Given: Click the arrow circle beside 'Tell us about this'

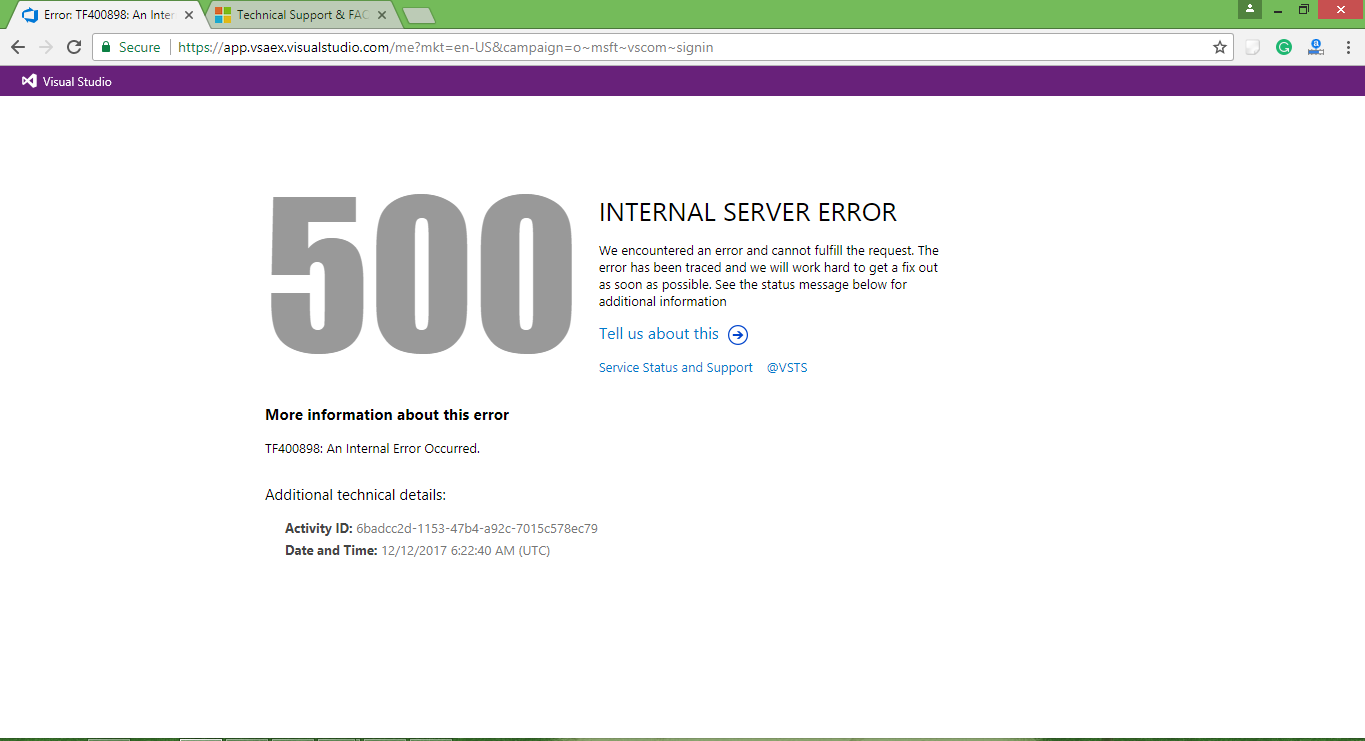Looking at the screenshot, I should 738,335.
